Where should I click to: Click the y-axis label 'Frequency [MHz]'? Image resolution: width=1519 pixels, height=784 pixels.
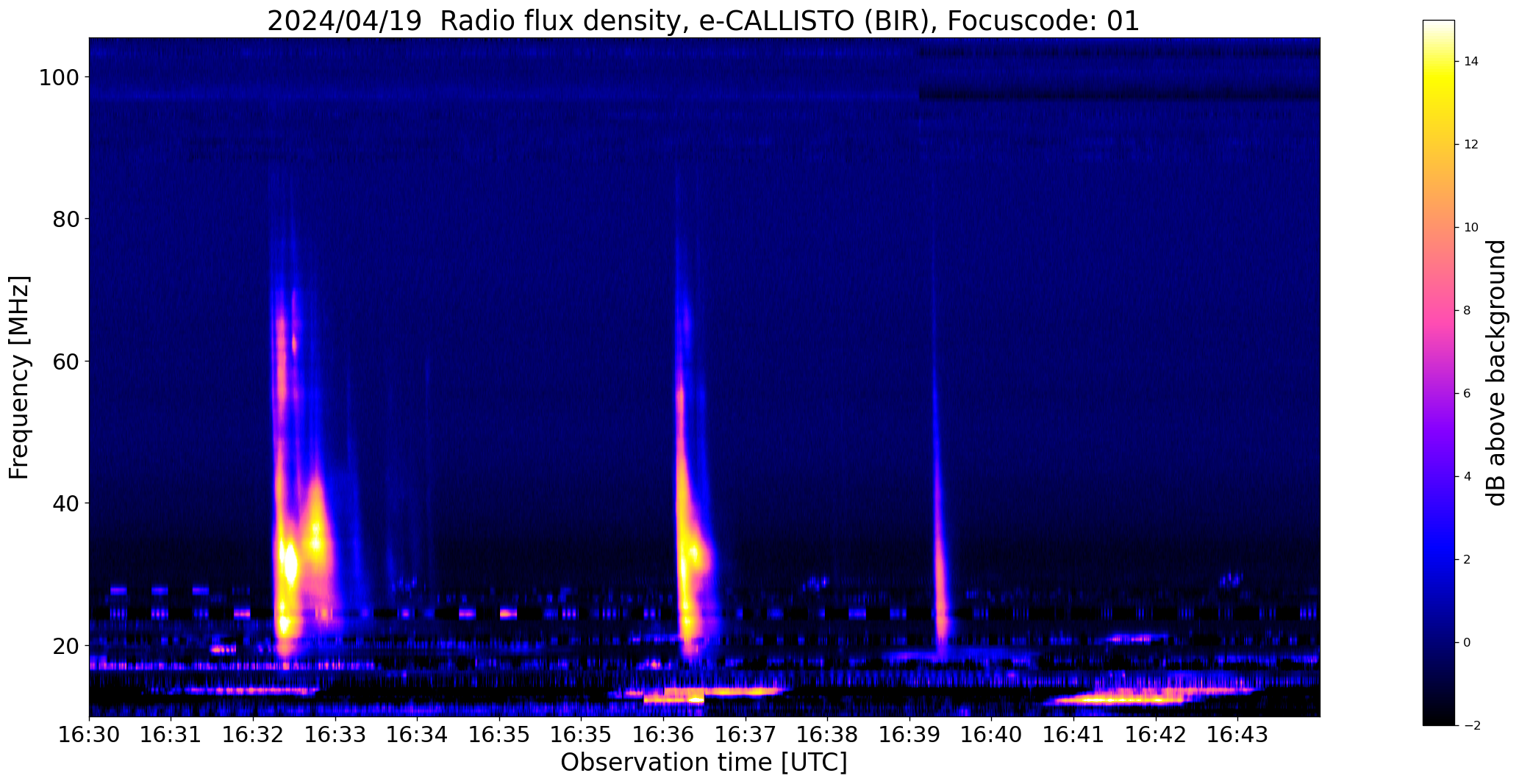20,377
